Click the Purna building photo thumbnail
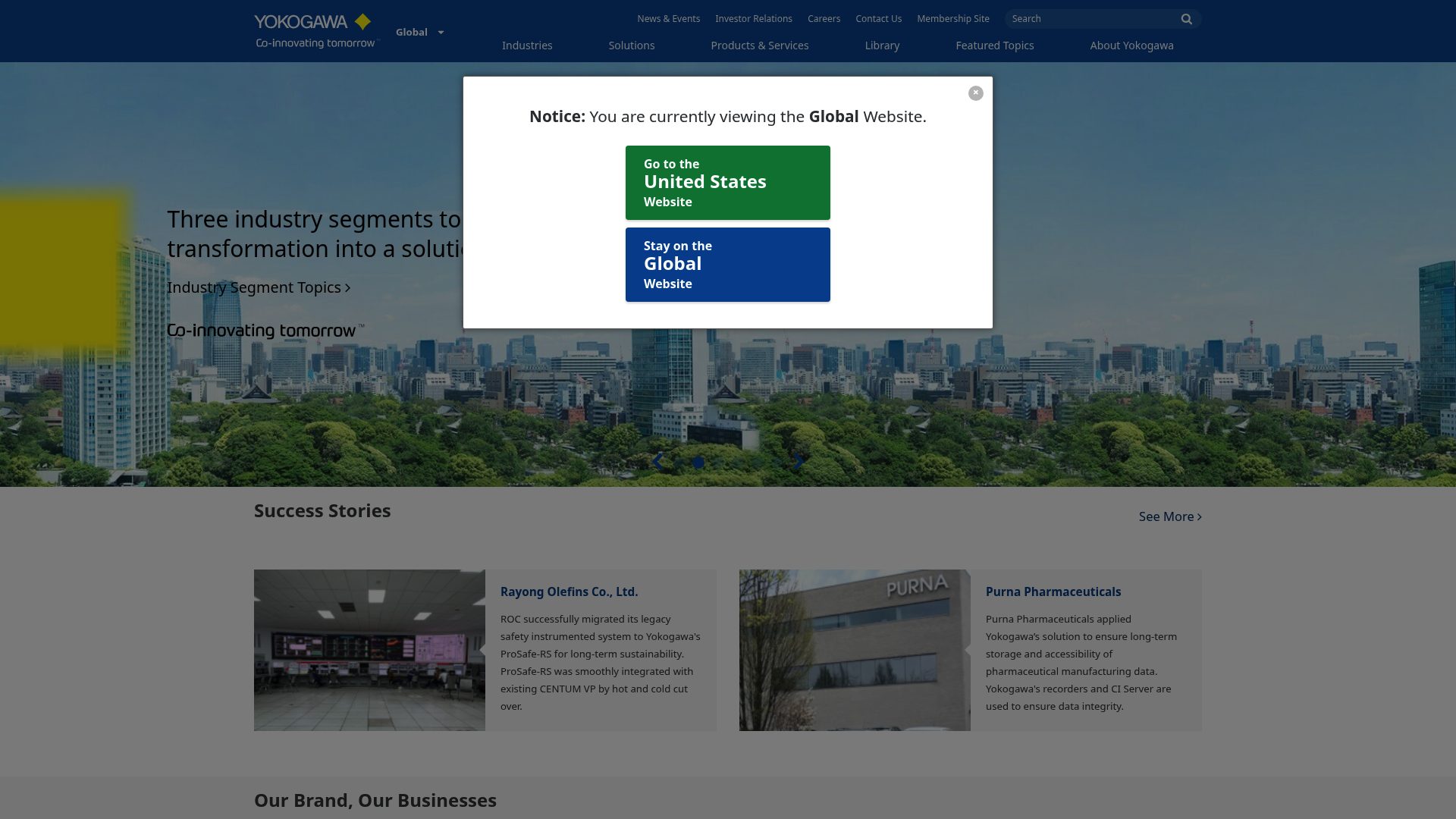This screenshot has width=1456, height=819. [854, 649]
